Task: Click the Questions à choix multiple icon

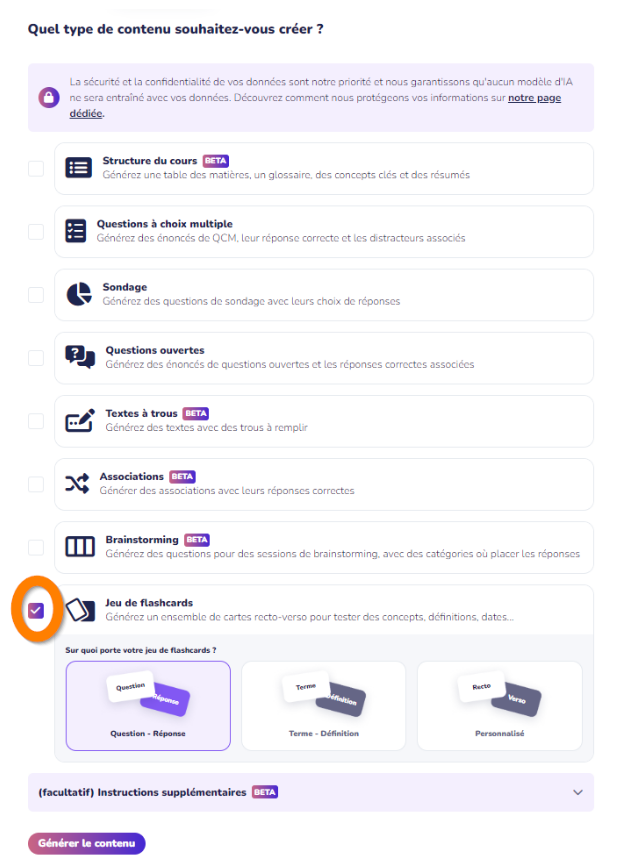Action: click(76, 231)
